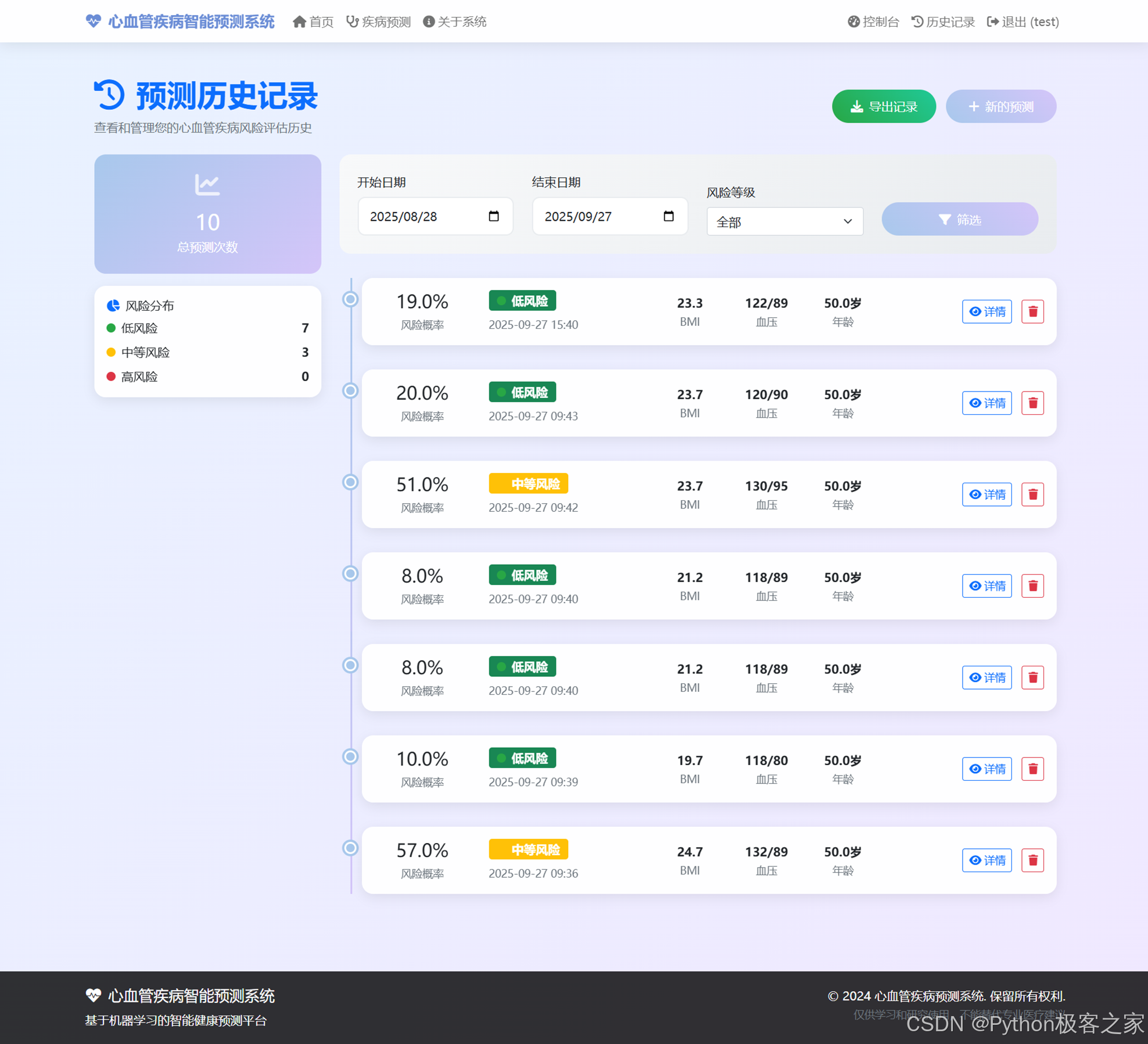Click blood pressure value 132/89
The height and width of the screenshot is (1044, 1148).
pyautogui.click(x=766, y=852)
